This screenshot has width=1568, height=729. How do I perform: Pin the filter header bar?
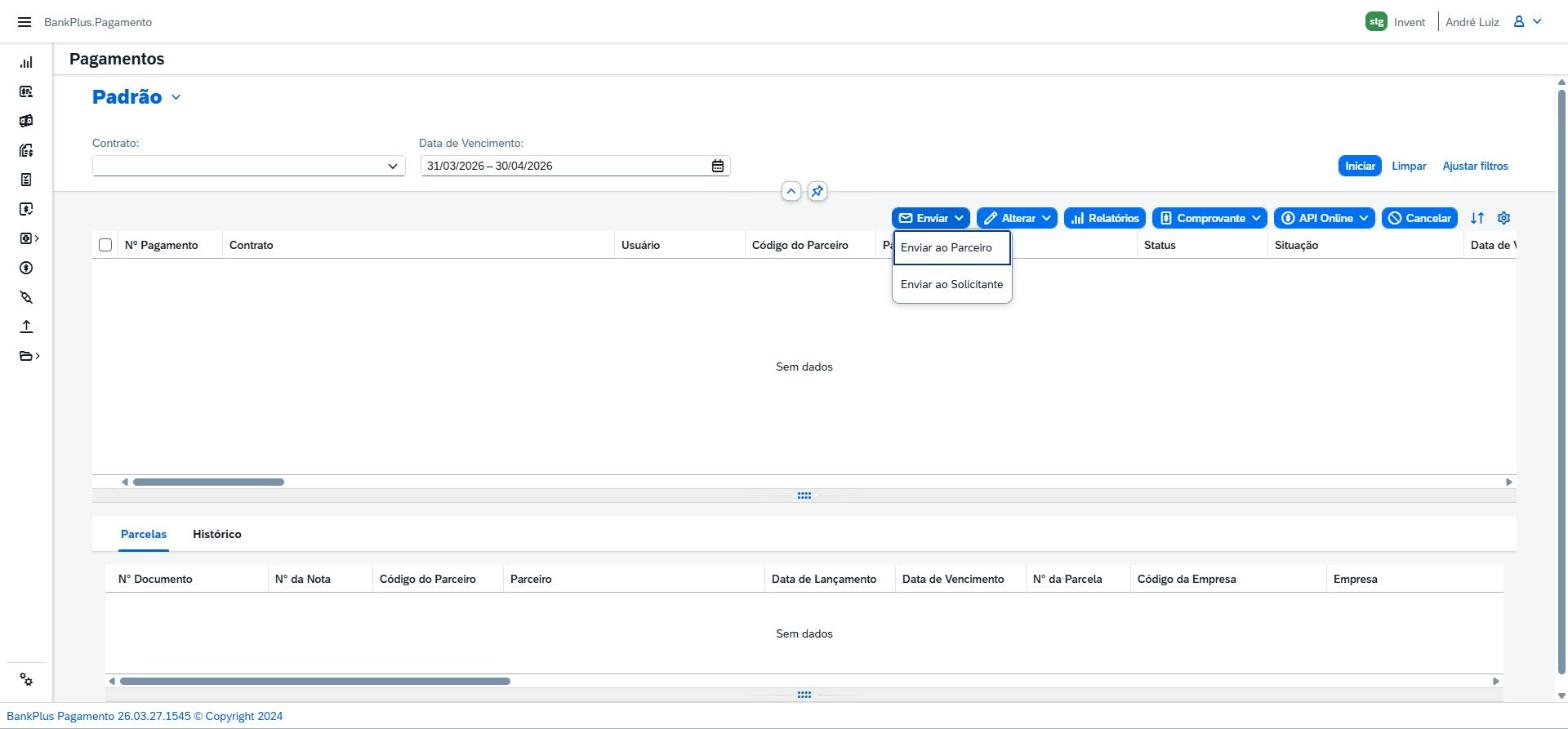[x=817, y=191]
